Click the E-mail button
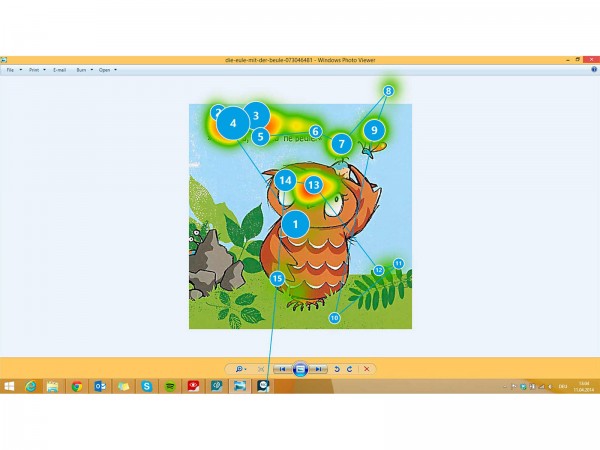 (x=60, y=70)
